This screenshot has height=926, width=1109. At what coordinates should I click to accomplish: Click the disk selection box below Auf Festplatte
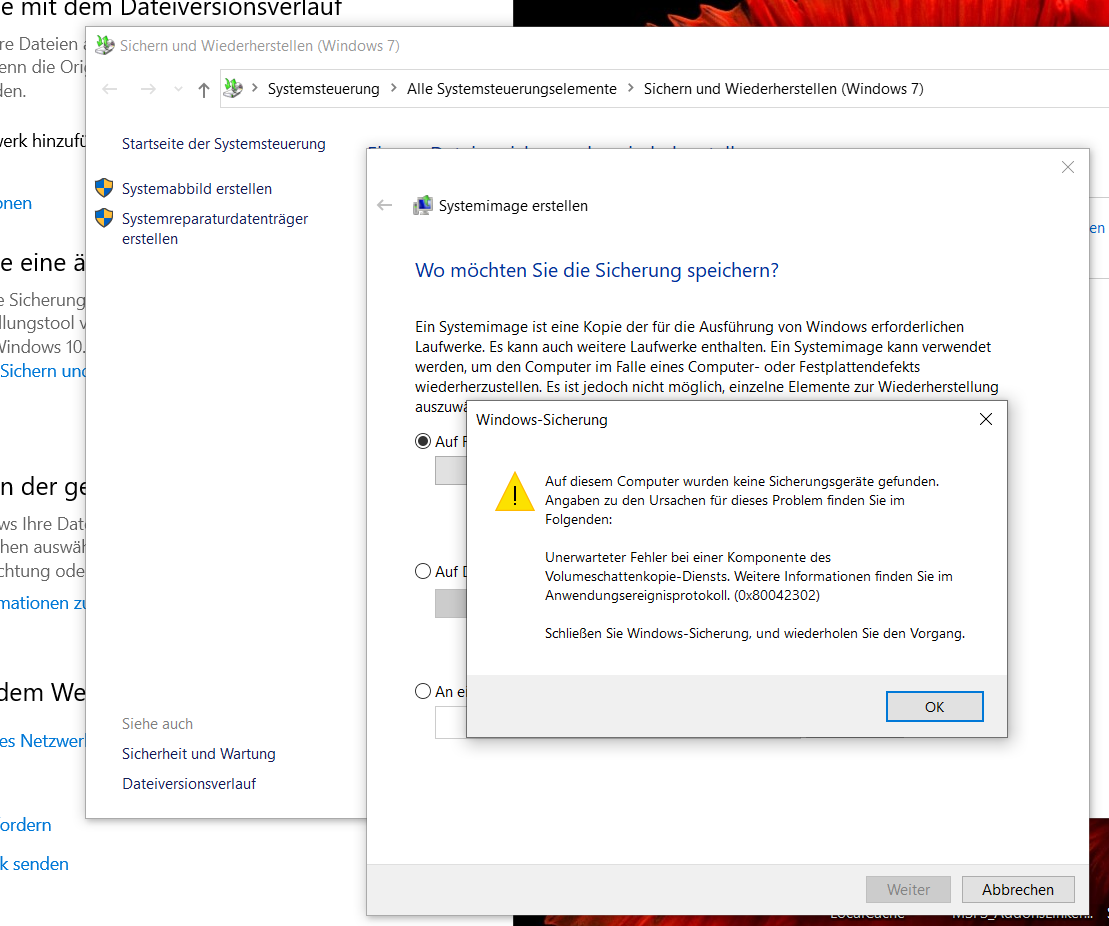point(451,470)
